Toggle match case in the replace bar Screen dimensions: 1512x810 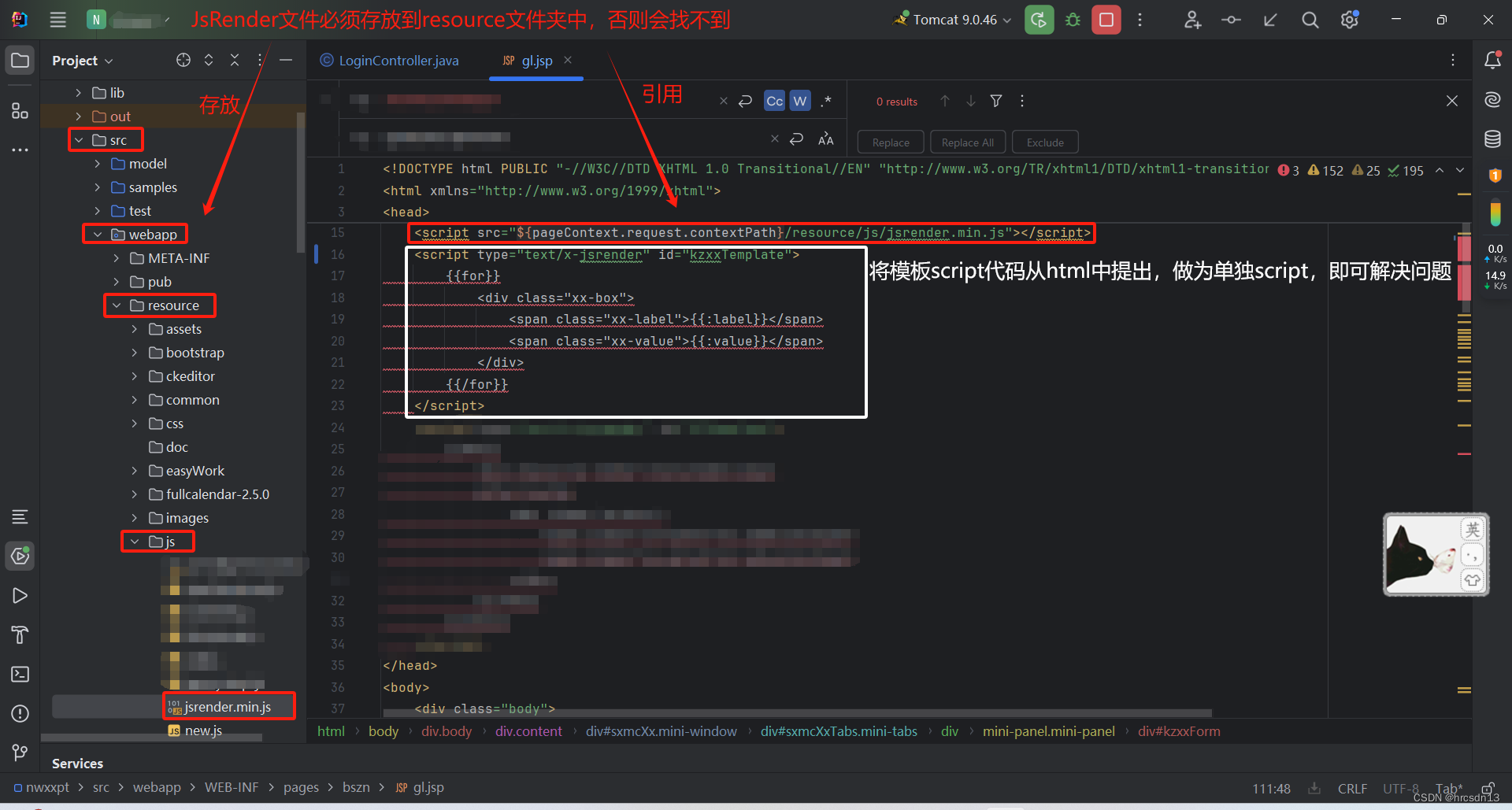click(774, 101)
